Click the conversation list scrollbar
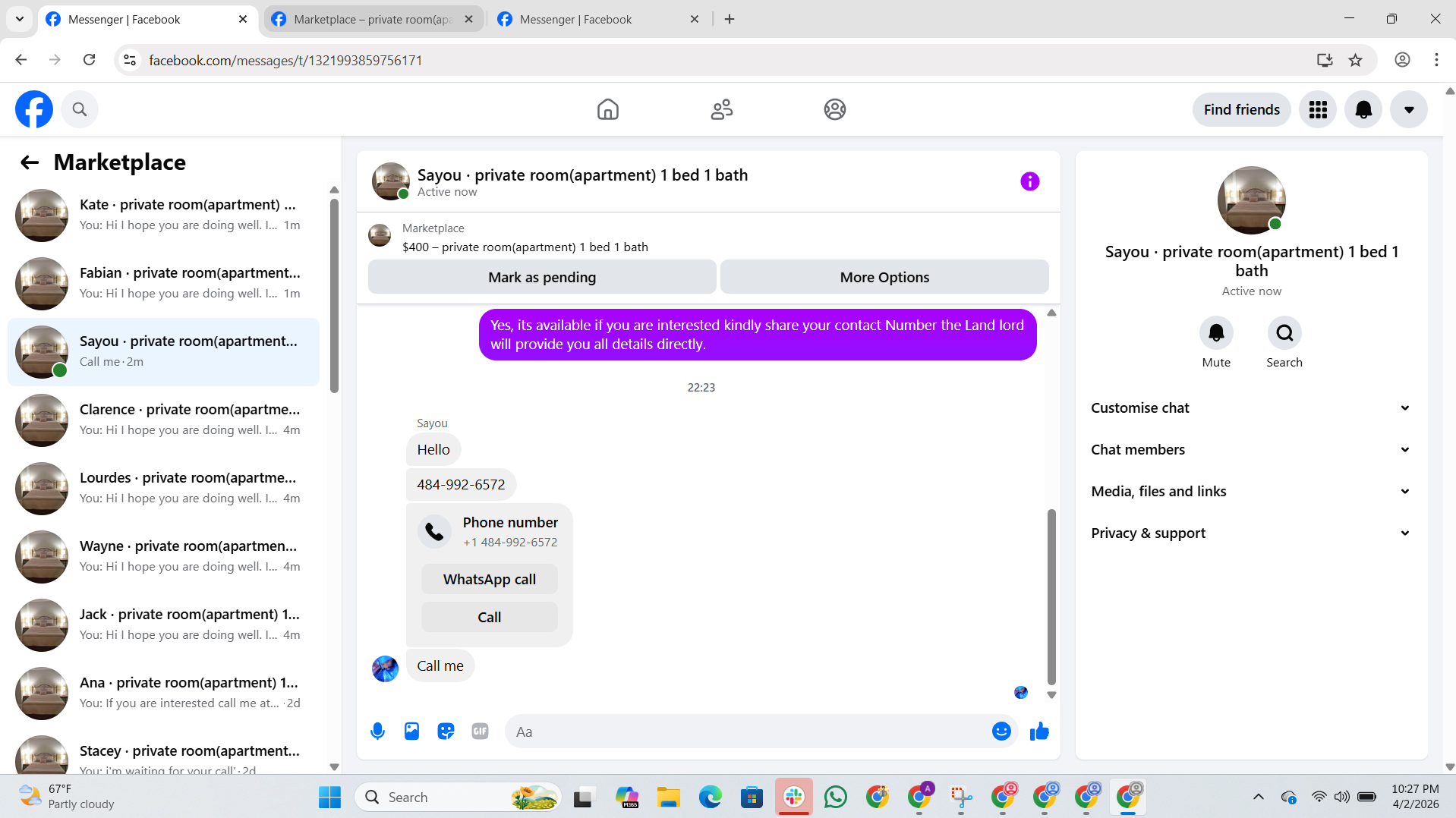The width and height of the screenshot is (1456, 818). [x=334, y=296]
